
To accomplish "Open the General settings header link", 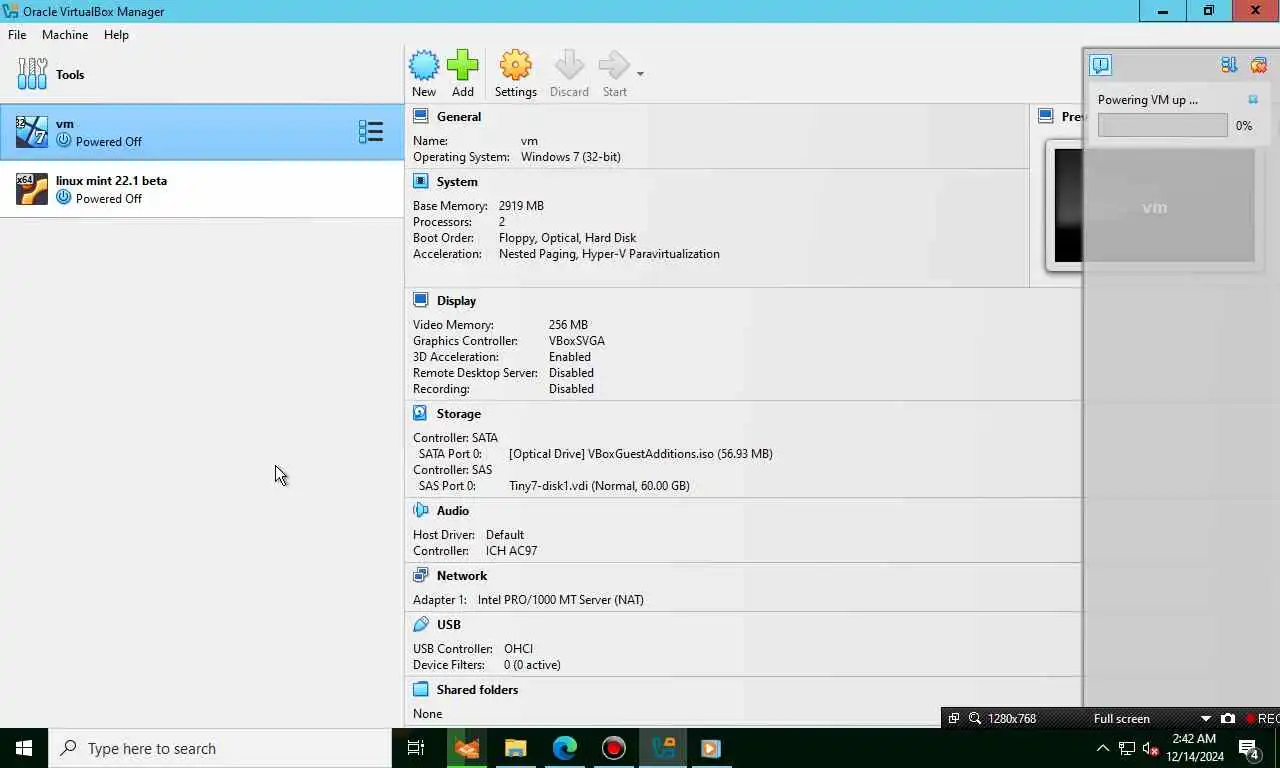I will pos(459,117).
